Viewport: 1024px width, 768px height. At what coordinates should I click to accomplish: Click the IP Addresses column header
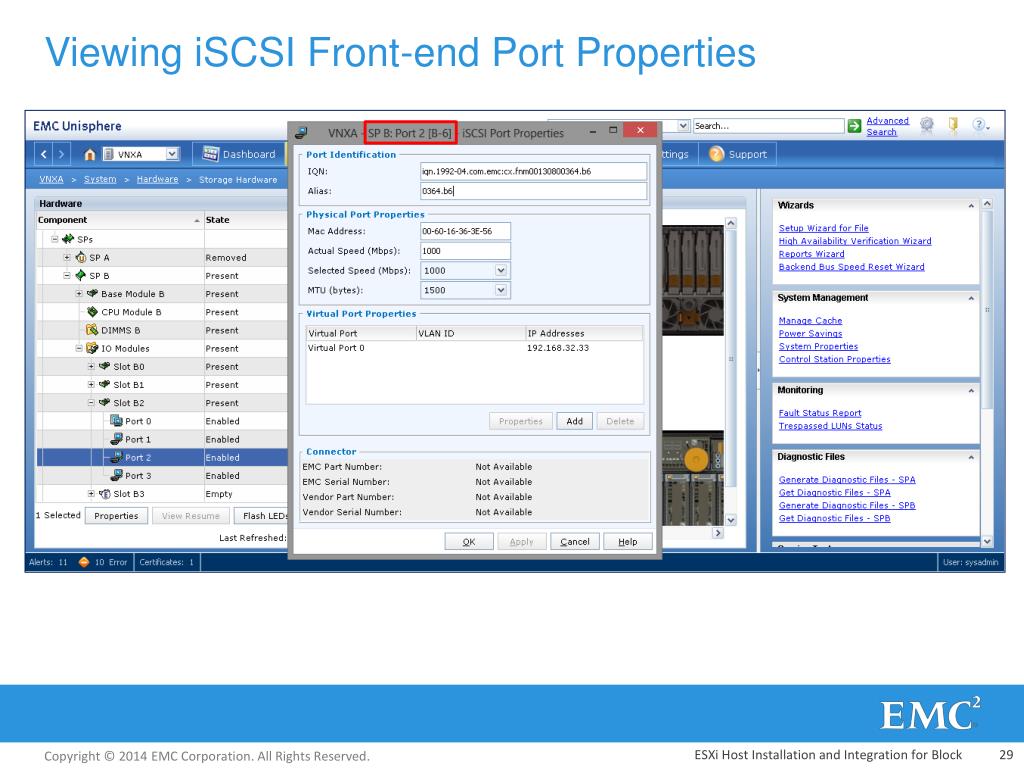coord(584,333)
